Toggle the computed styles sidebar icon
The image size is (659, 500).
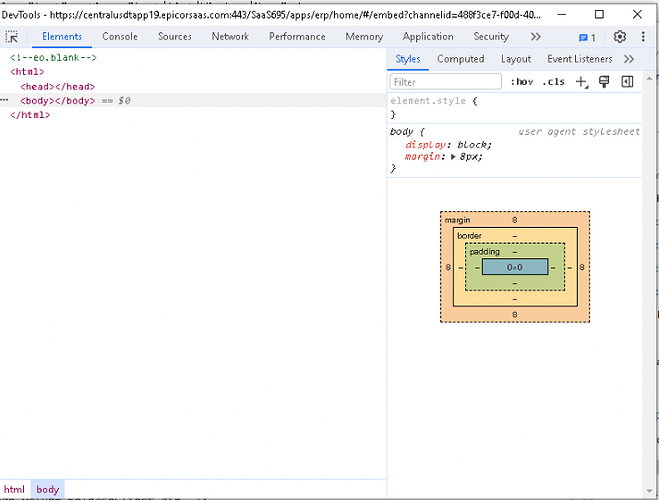click(627, 82)
